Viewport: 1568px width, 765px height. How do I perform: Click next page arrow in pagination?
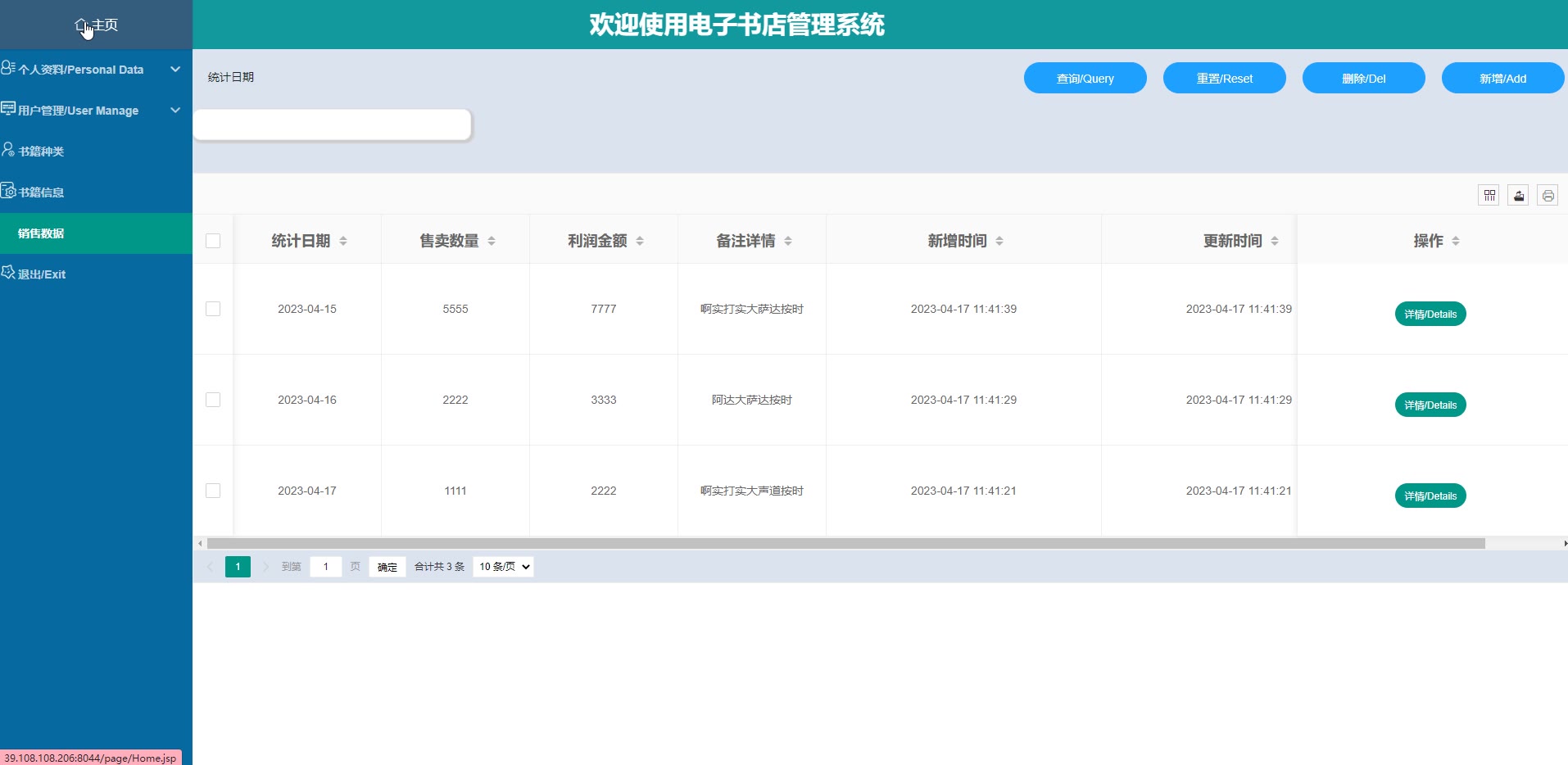[265, 567]
